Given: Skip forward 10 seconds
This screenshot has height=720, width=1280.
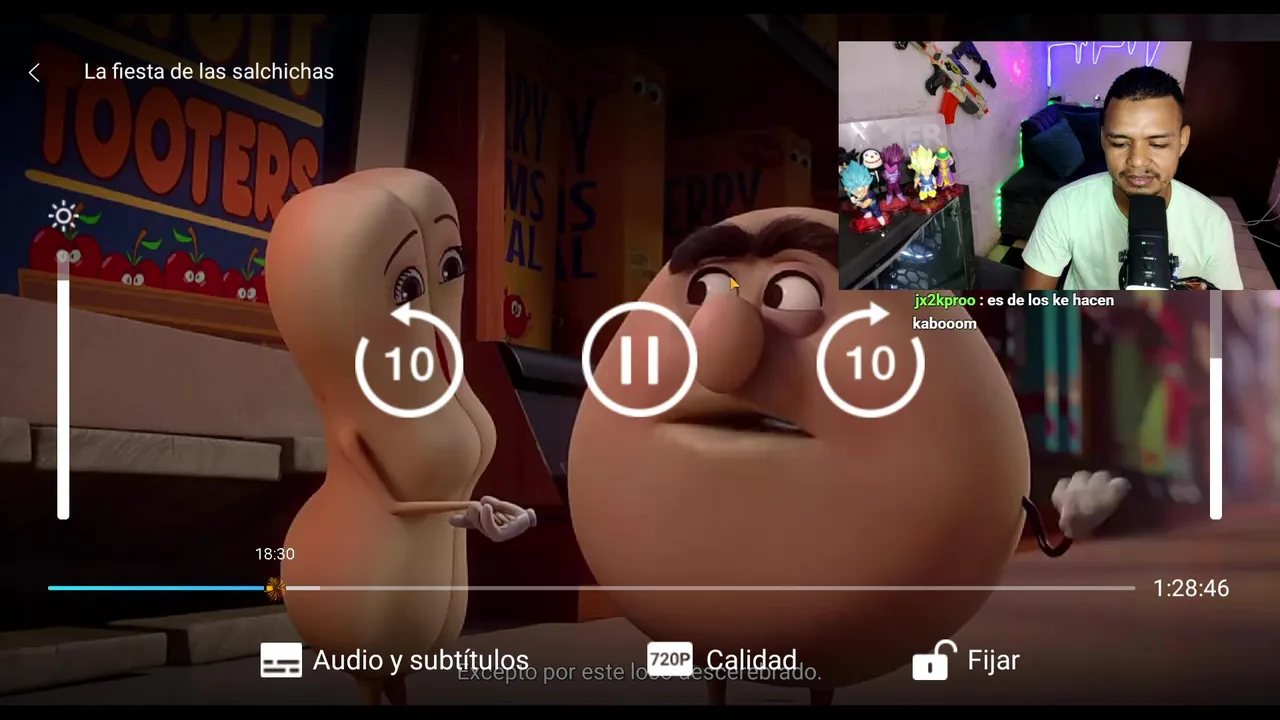Looking at the screenshot, I should (870, 360).
